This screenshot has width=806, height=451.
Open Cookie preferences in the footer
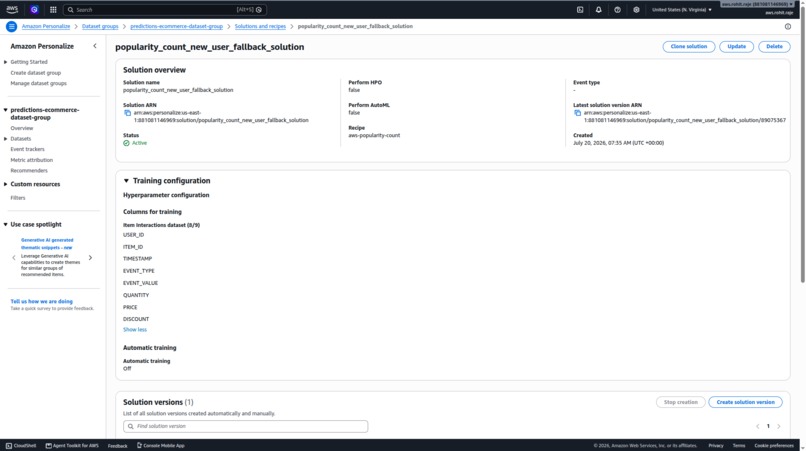click(x=774, y=445)
